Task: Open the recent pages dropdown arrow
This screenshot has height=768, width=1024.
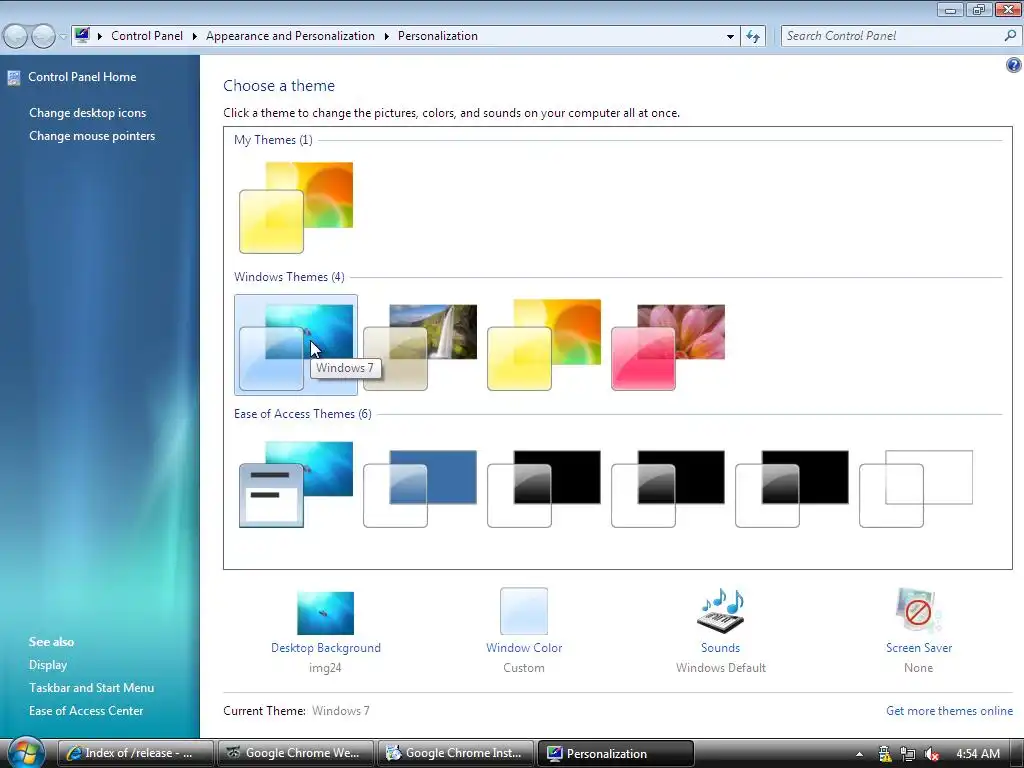Action: (63, 37)
